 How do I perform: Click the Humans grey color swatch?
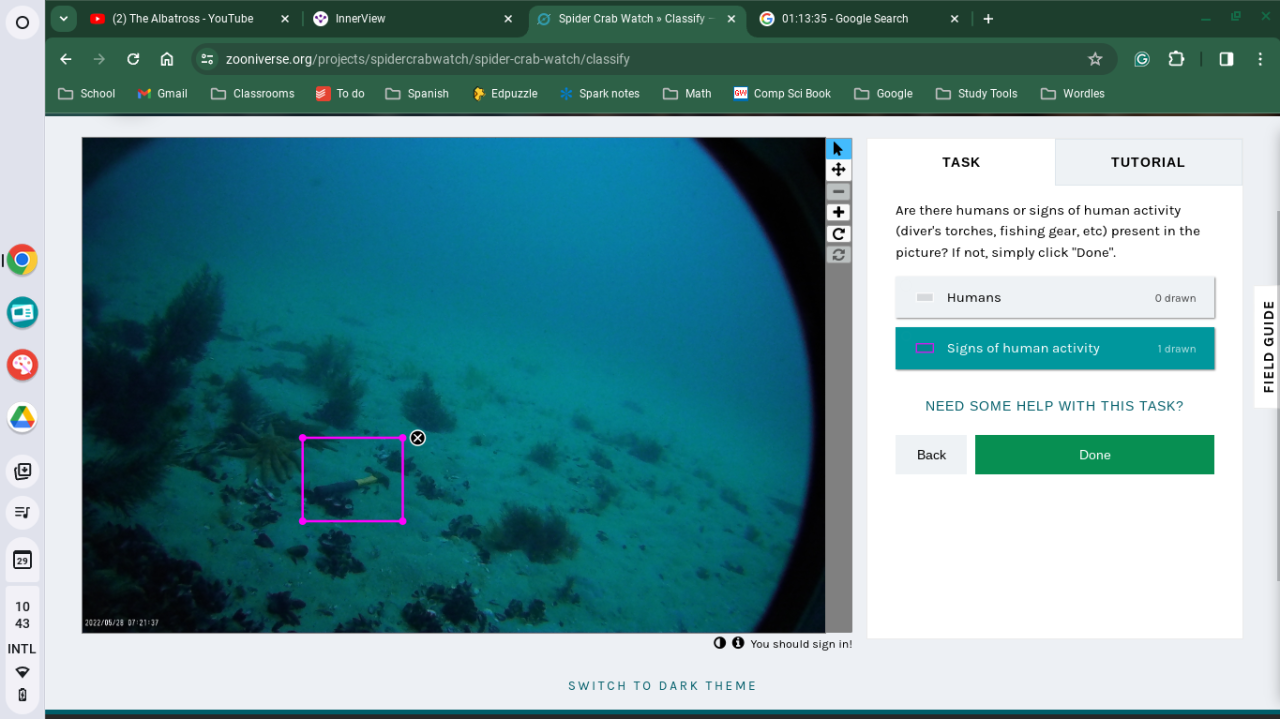pos(925,298)
